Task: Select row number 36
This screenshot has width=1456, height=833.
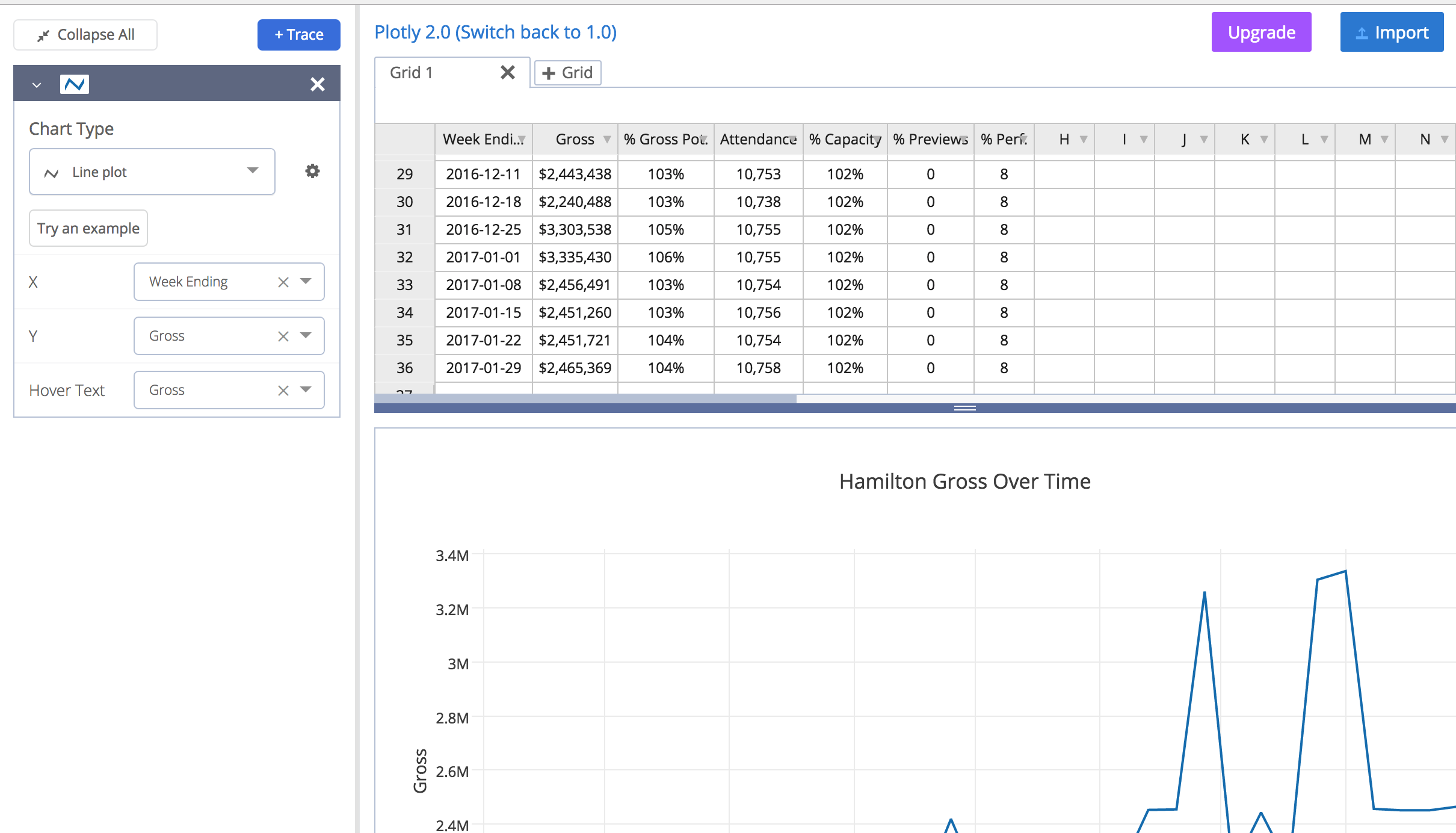Action: (x=404, y=368)
